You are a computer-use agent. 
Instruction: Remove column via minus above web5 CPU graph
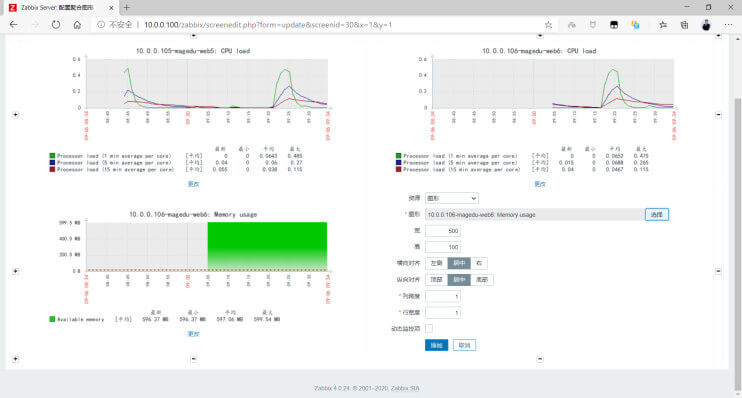pos(194,36)
